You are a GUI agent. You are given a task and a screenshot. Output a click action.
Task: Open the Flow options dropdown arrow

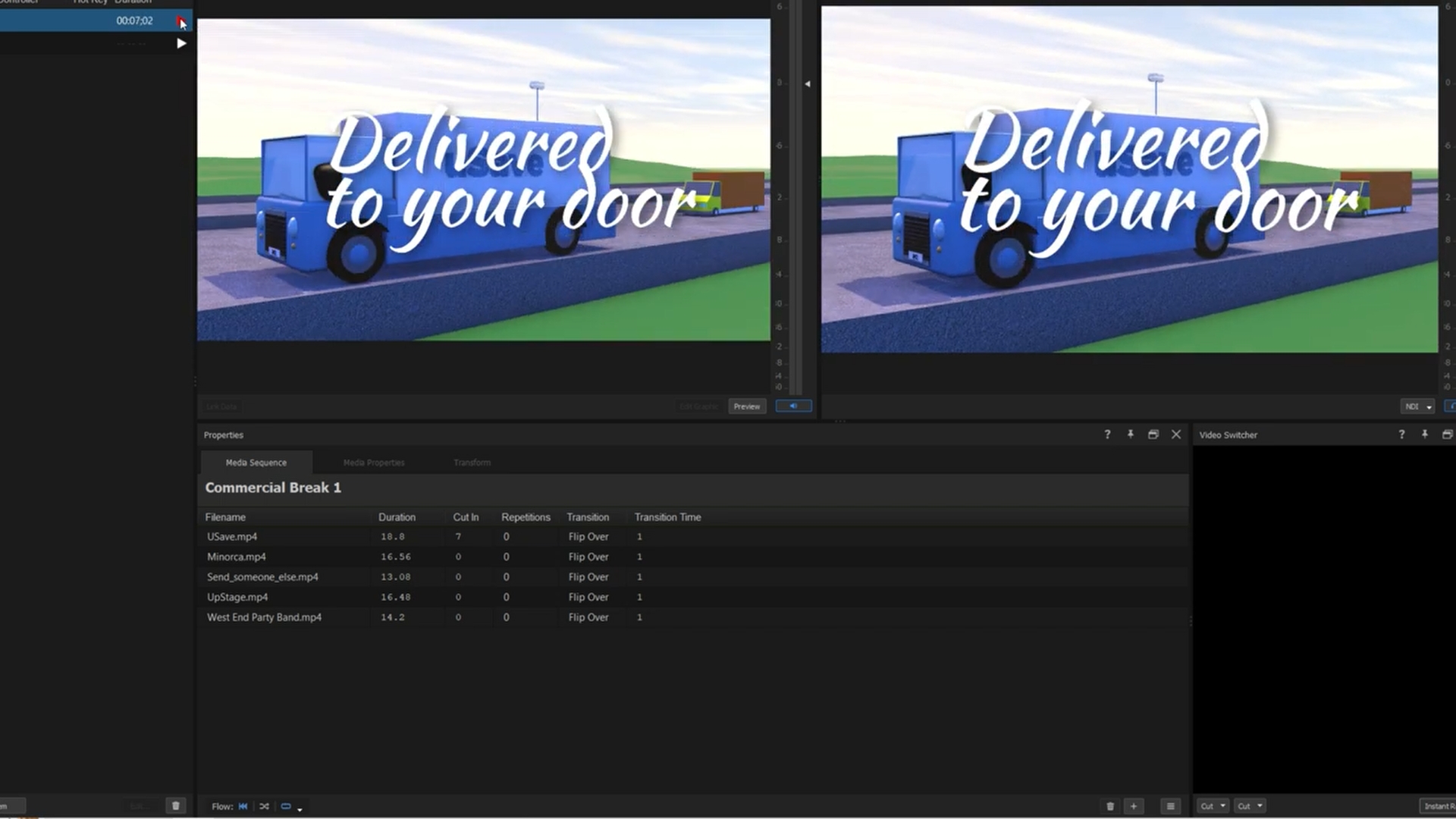click(x=300, y=809)
